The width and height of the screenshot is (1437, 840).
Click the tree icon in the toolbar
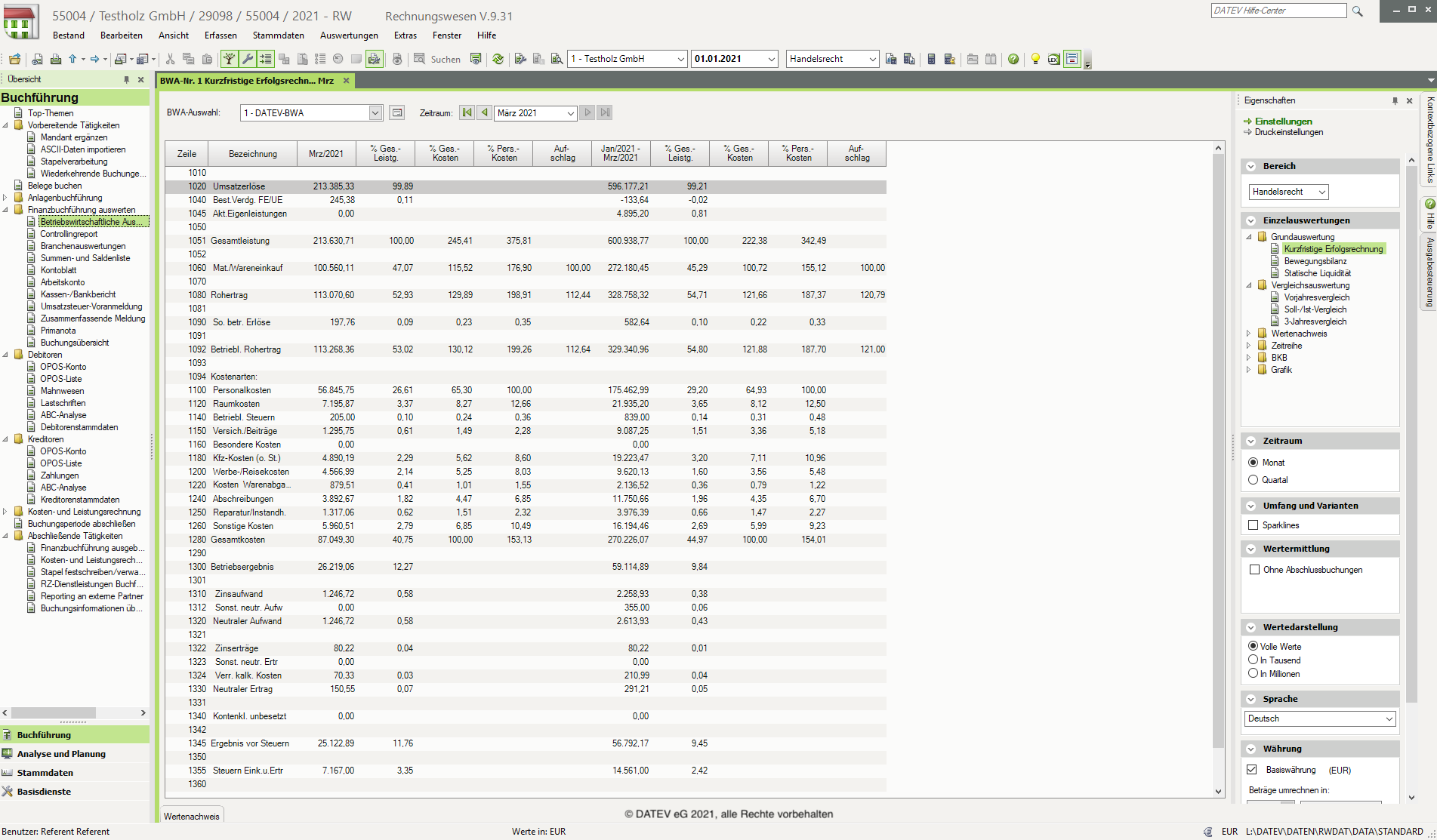point(229,59)
